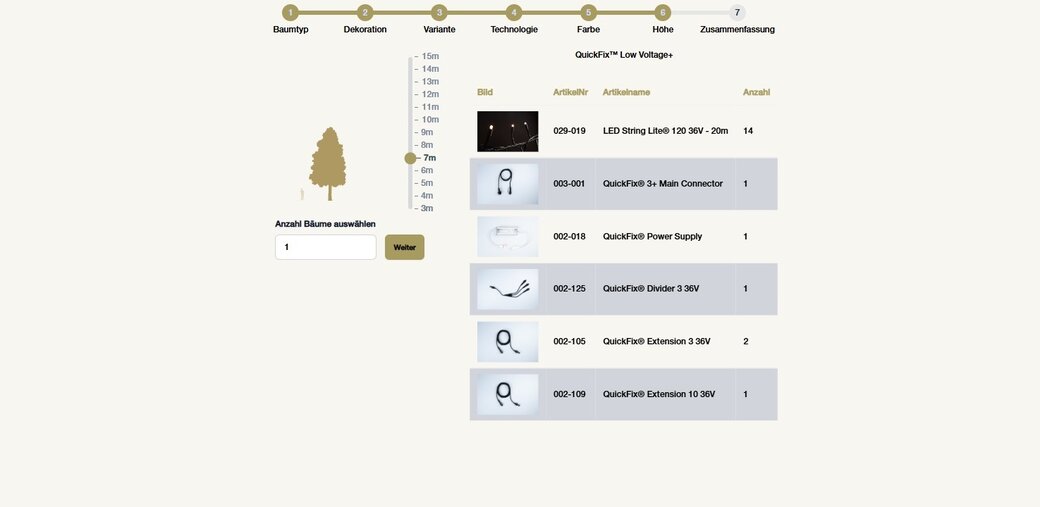Click the 7m slider handle

point(410,158)
